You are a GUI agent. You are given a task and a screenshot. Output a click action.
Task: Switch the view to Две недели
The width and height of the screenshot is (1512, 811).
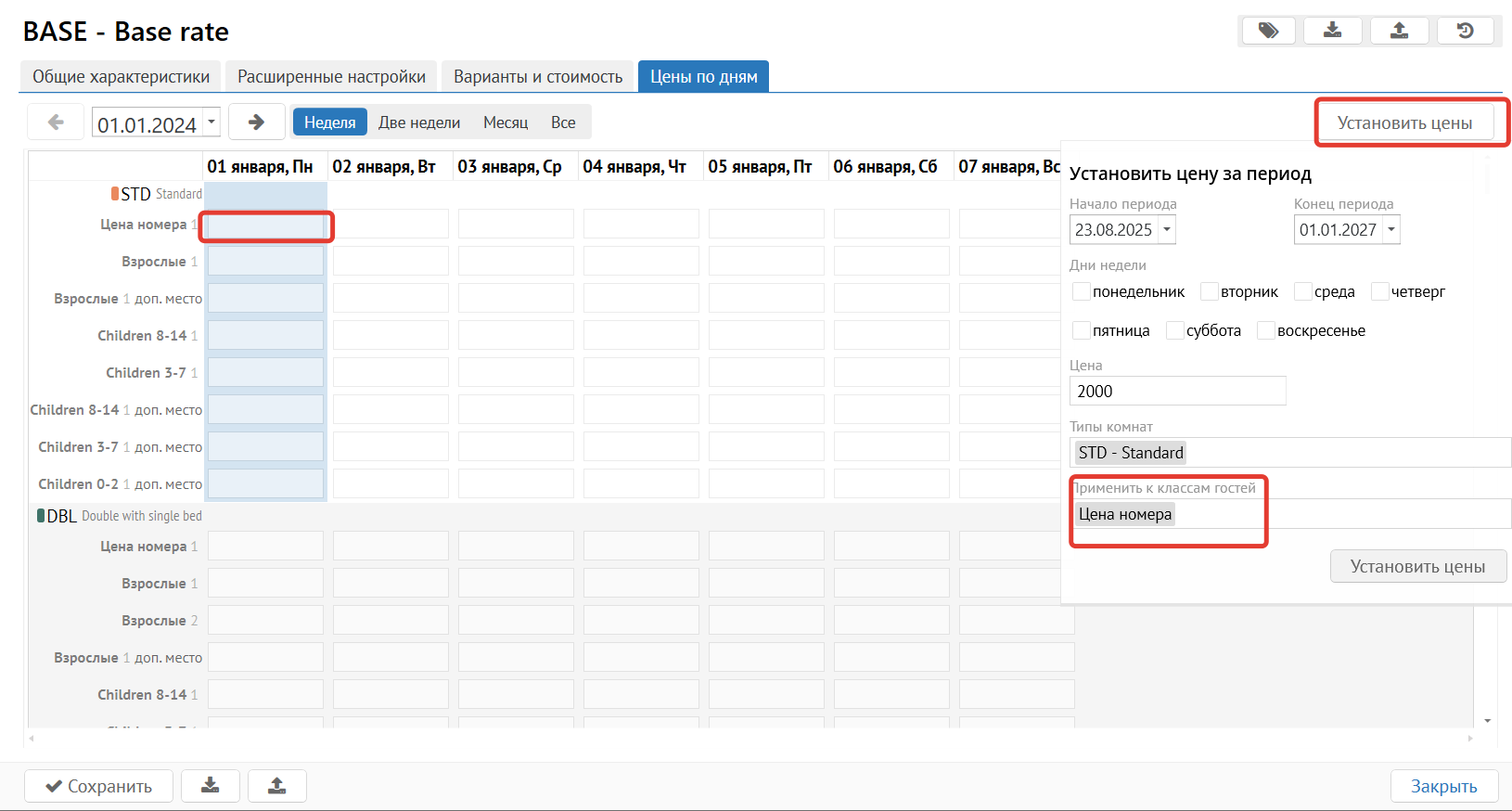(419, 122)
